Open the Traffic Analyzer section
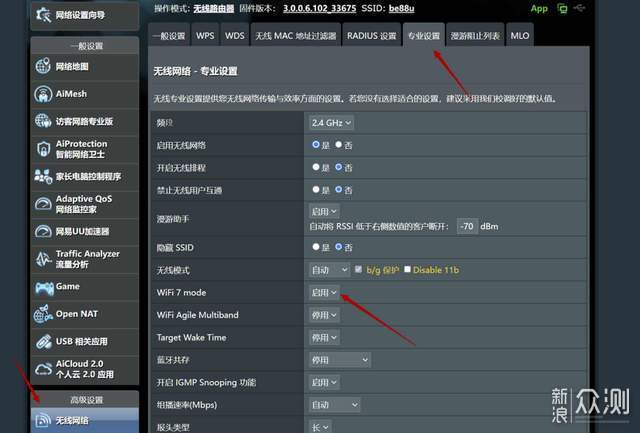Image resolution: width=640 pixels, height=433 pixels. pos(88,259)
